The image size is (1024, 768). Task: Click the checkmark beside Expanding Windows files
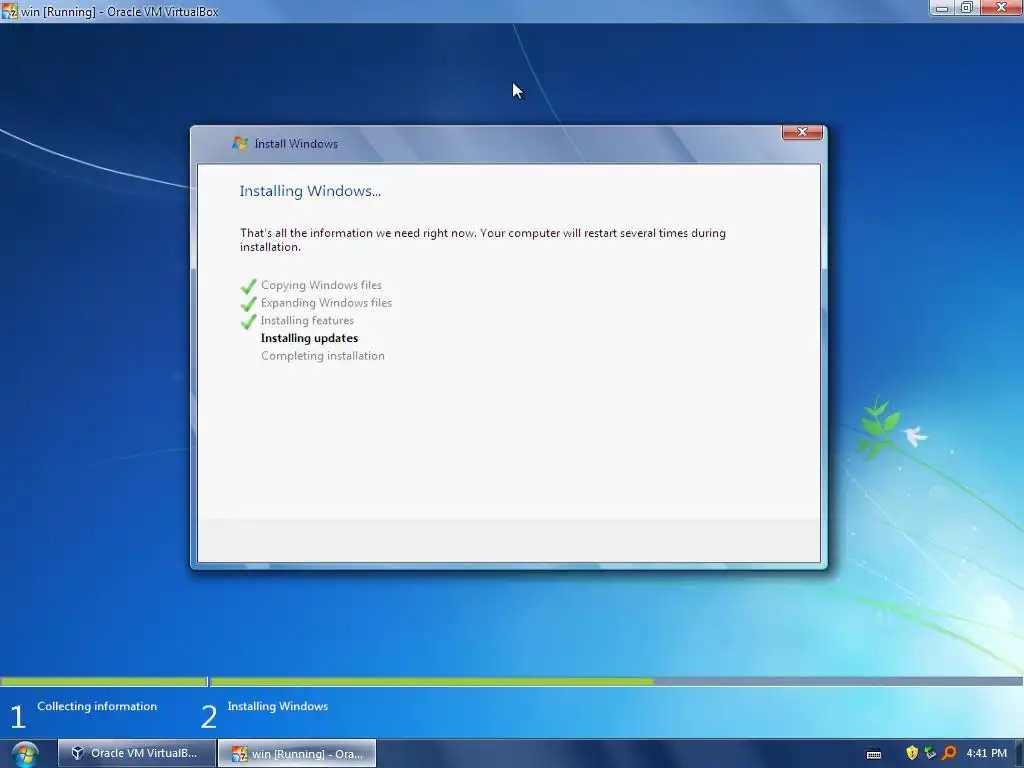point(248,304)
